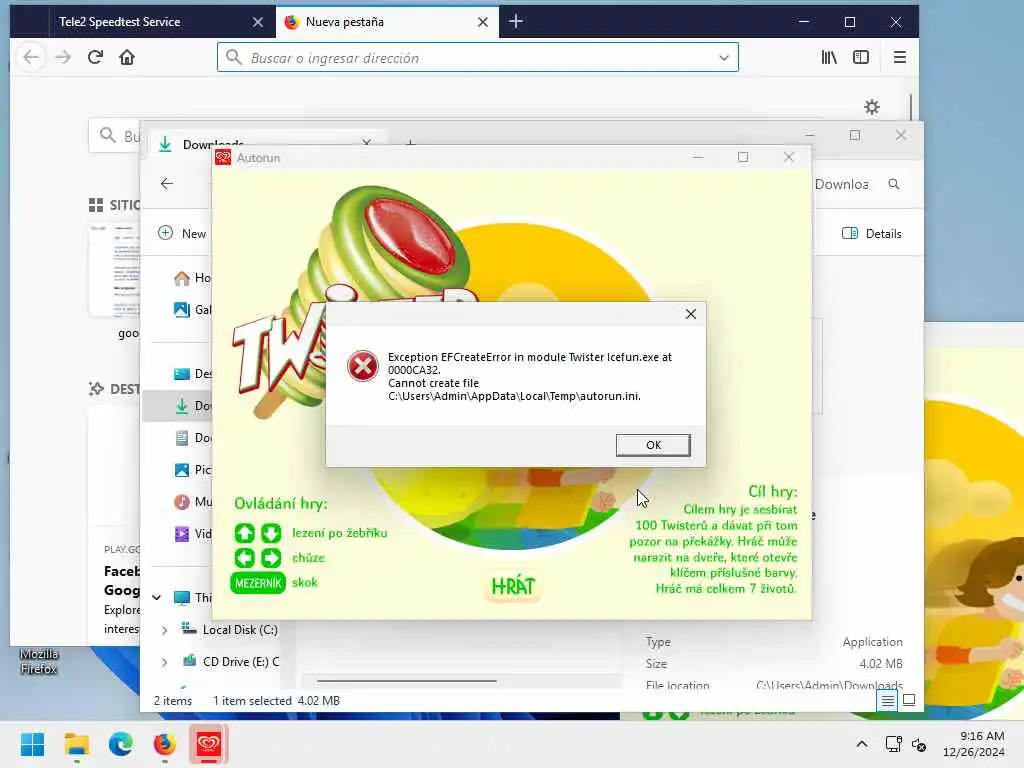Reload the page in Firefox
The height and width of the screenshot is (768, 1024).
click(95, 57)
